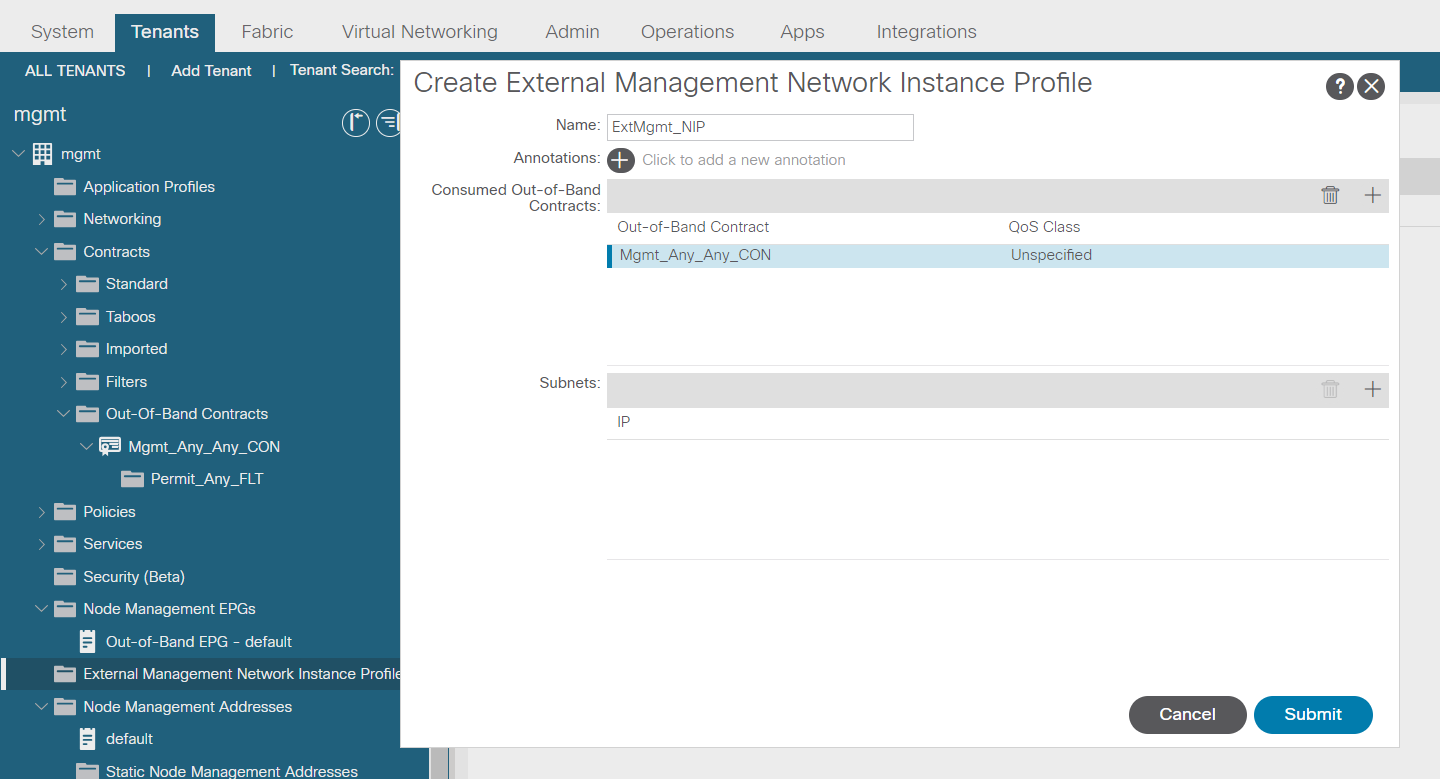This screenshot has height=779, width=1440.
Task: Collapse the Mgmt_Any_Any_CON tree node
Action: [x=86, y=447]
